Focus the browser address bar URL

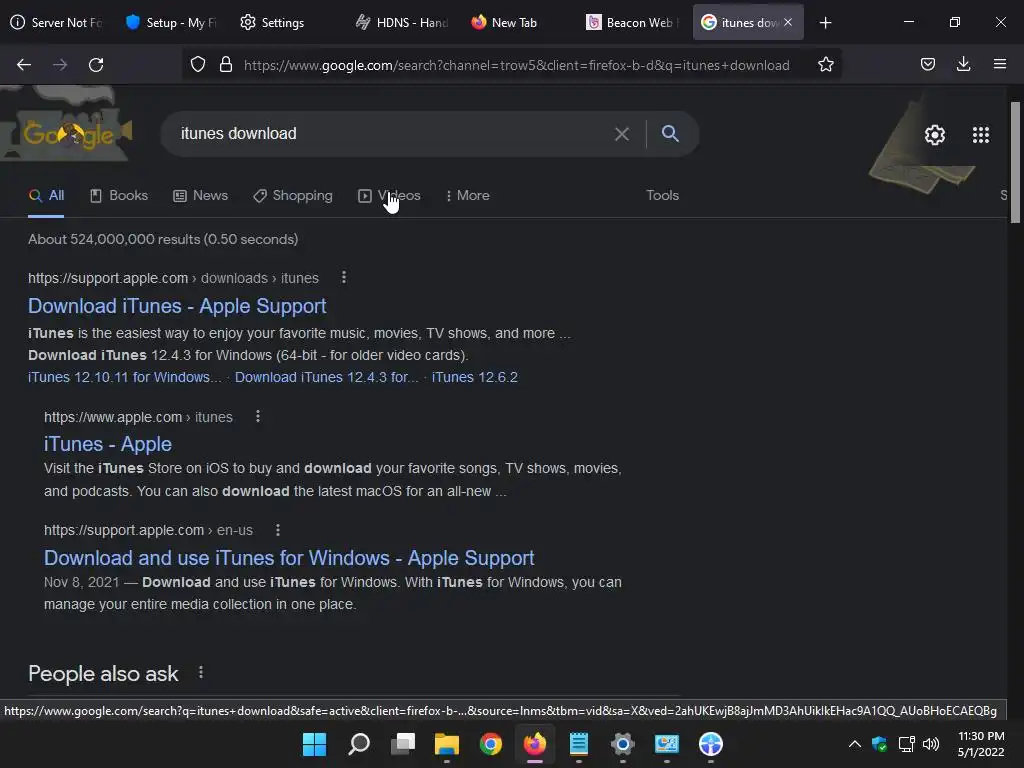(x=517, y=65)
